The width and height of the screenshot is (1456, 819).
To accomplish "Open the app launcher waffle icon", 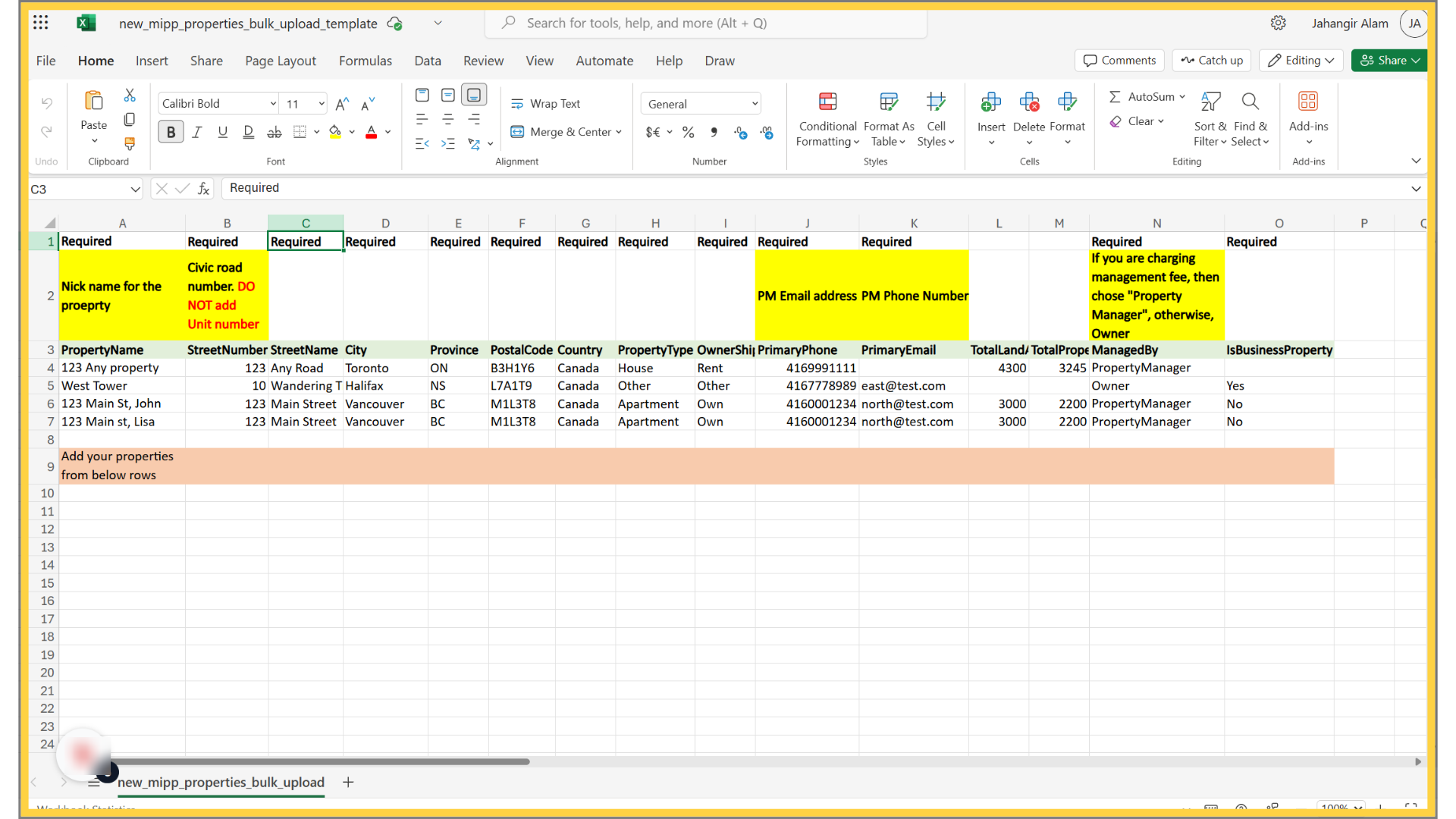I will pyautogui.click(x=41, y=23).
